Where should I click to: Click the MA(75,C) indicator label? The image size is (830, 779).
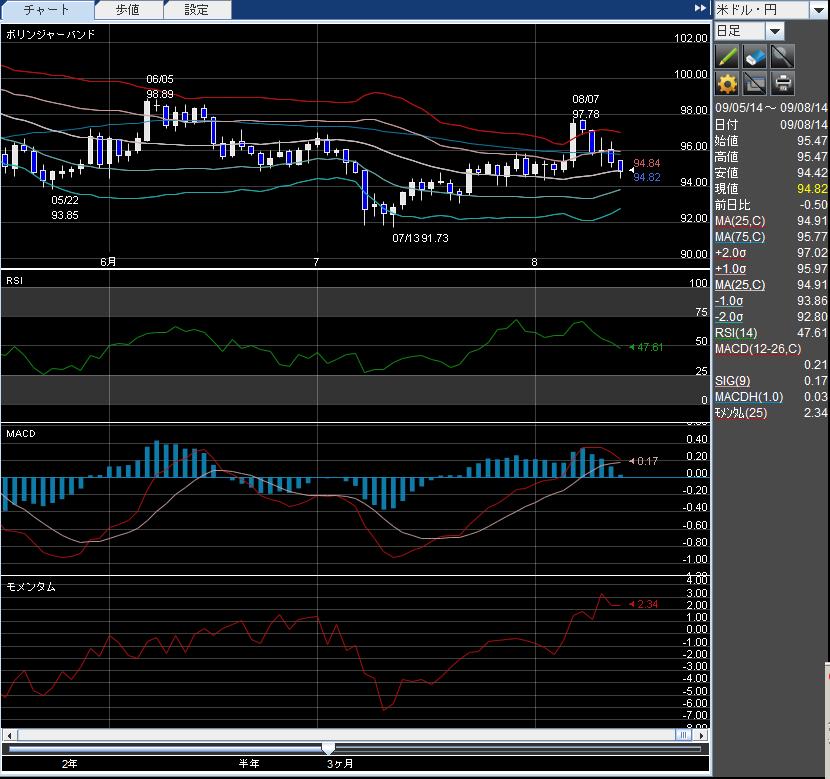click(741, 237)
